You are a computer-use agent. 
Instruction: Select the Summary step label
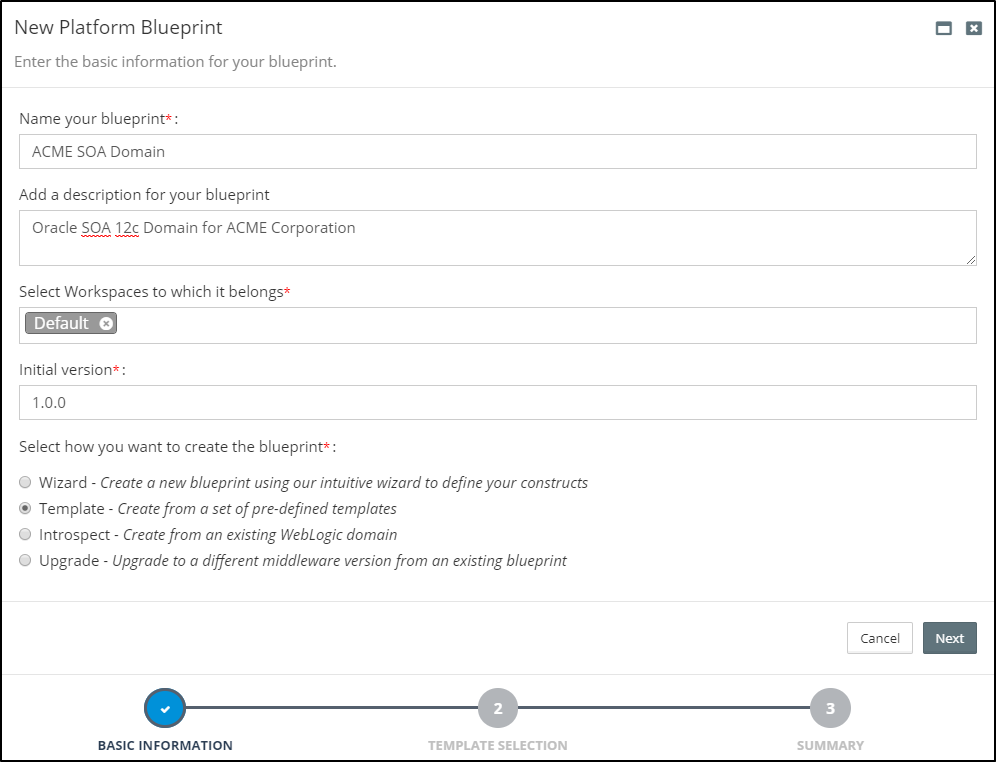pos(829,745)
